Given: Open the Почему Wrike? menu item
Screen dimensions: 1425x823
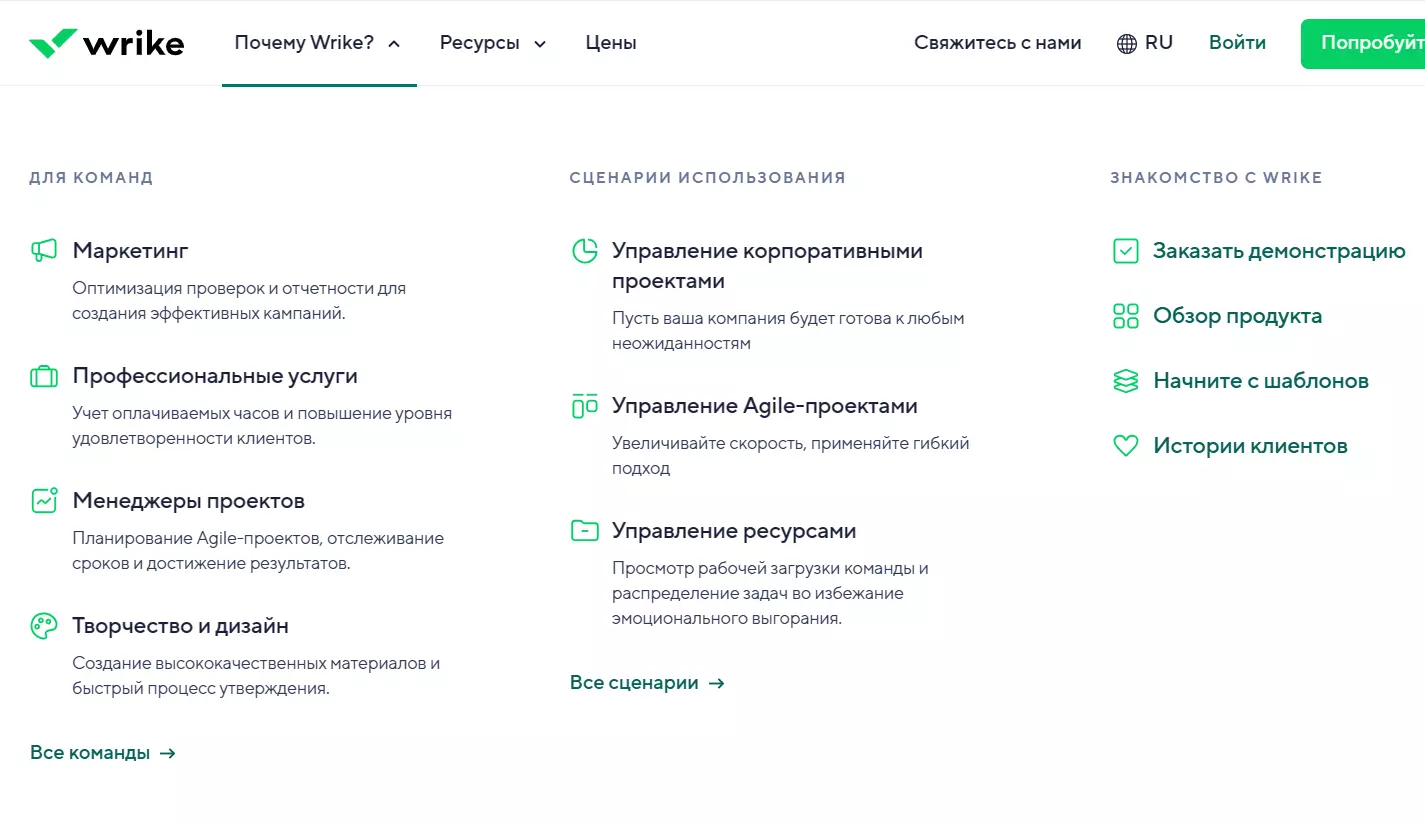Looking at the screenshot, I should click(304, 43).
